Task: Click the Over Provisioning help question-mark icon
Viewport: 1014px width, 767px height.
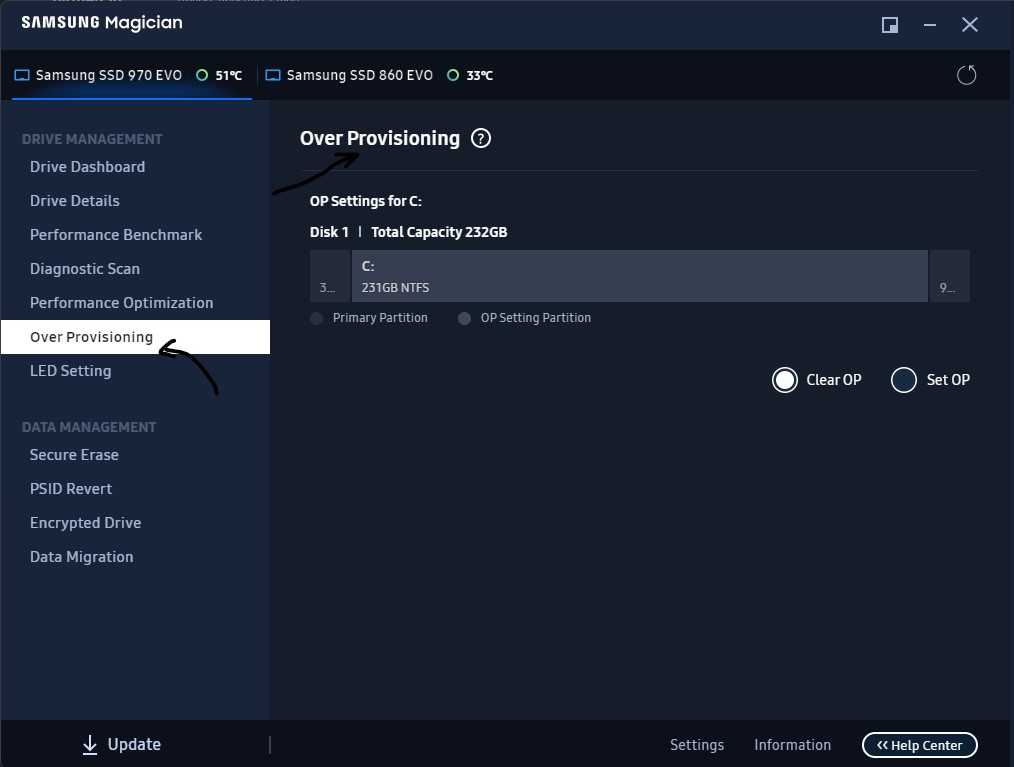Action: point(480,138)
